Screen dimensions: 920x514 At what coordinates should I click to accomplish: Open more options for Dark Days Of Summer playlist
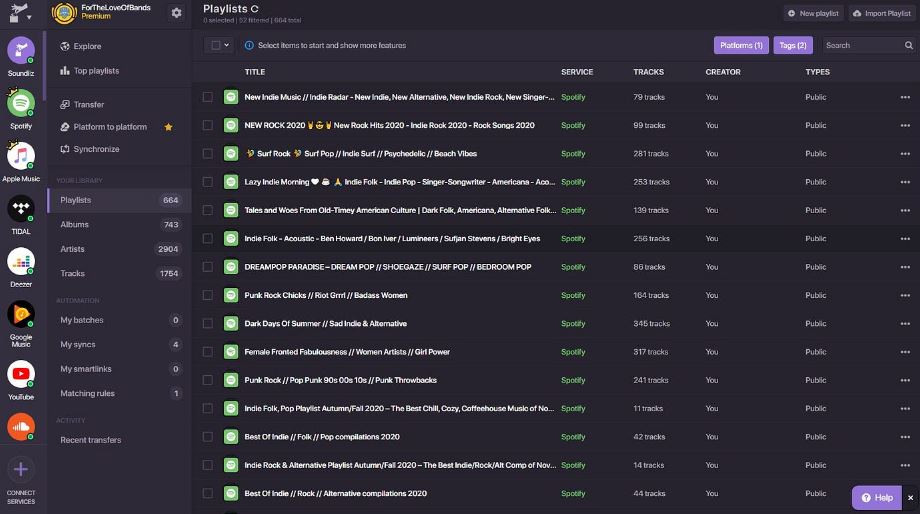tap(905, 324)
